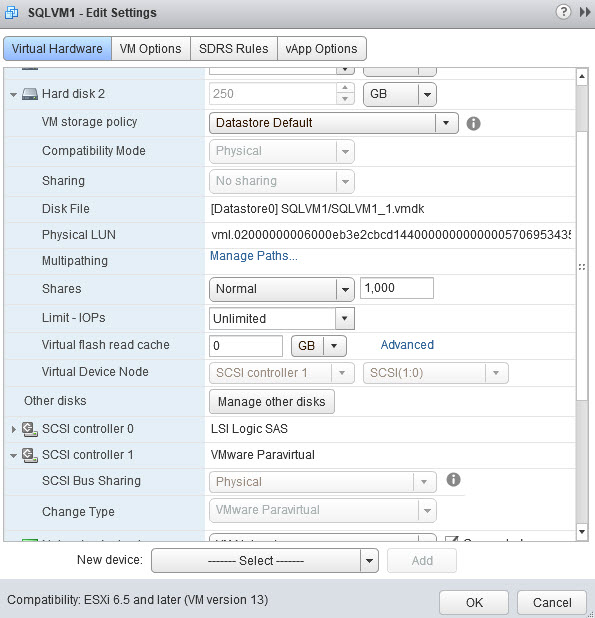Click the LSI Logic SAS controller type text

point(249,429)
